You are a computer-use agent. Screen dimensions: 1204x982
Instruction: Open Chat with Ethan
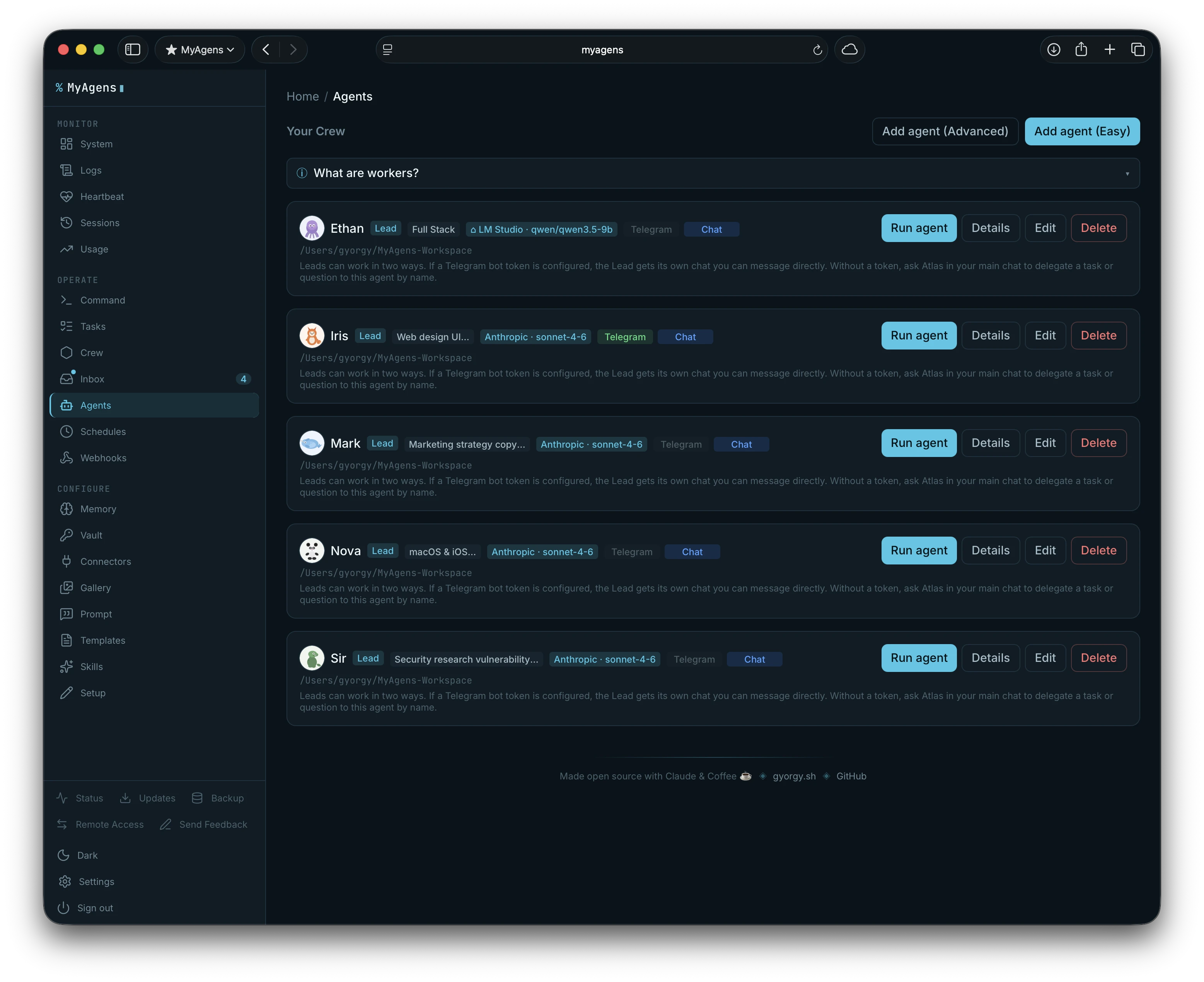coord(711,229)
